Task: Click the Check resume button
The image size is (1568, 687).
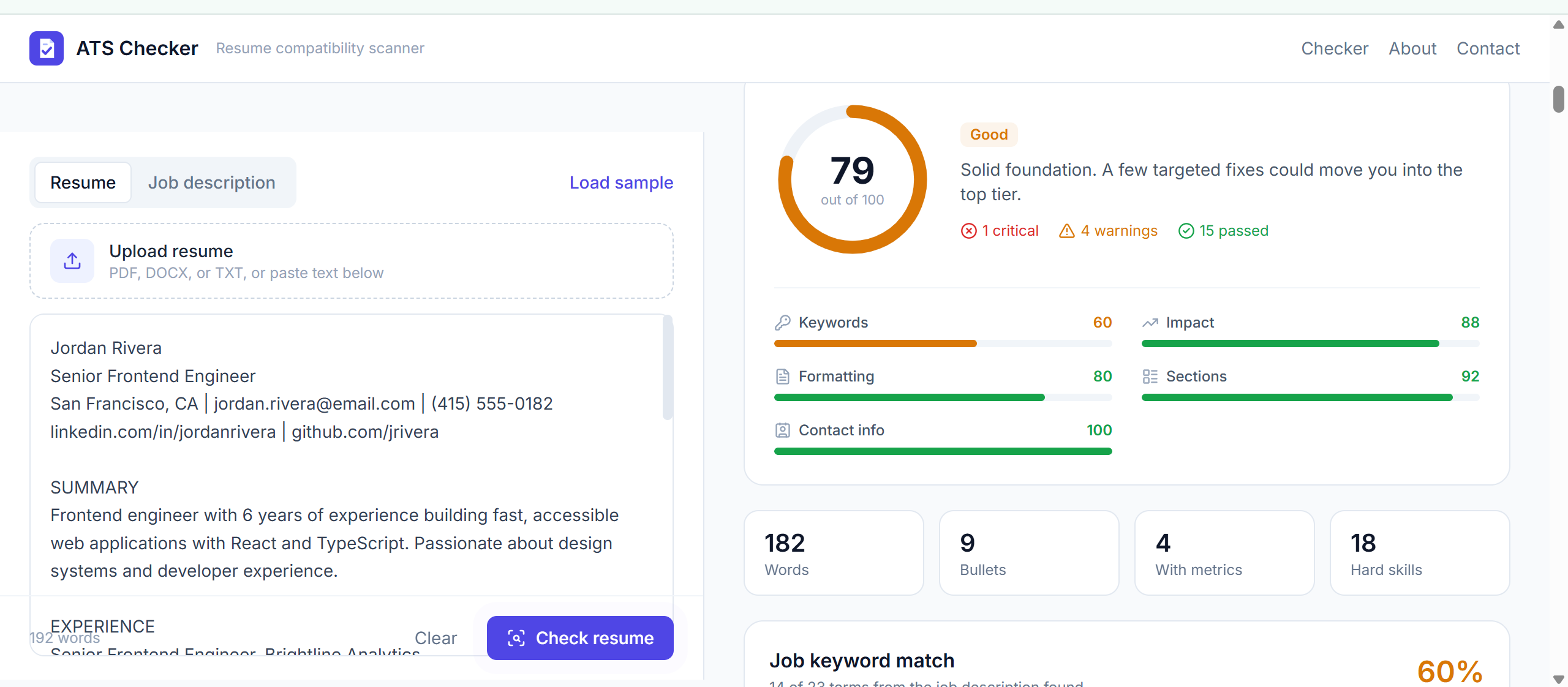Action: click(x=580, y=638)
